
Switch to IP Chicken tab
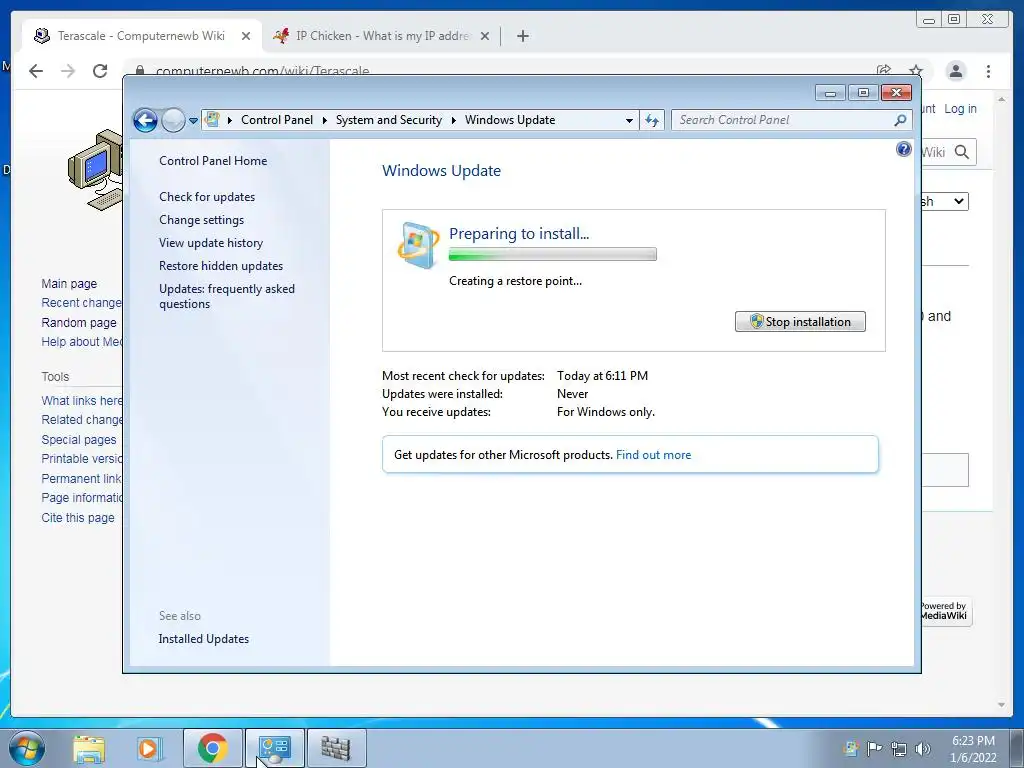click(x=383, y=36)
